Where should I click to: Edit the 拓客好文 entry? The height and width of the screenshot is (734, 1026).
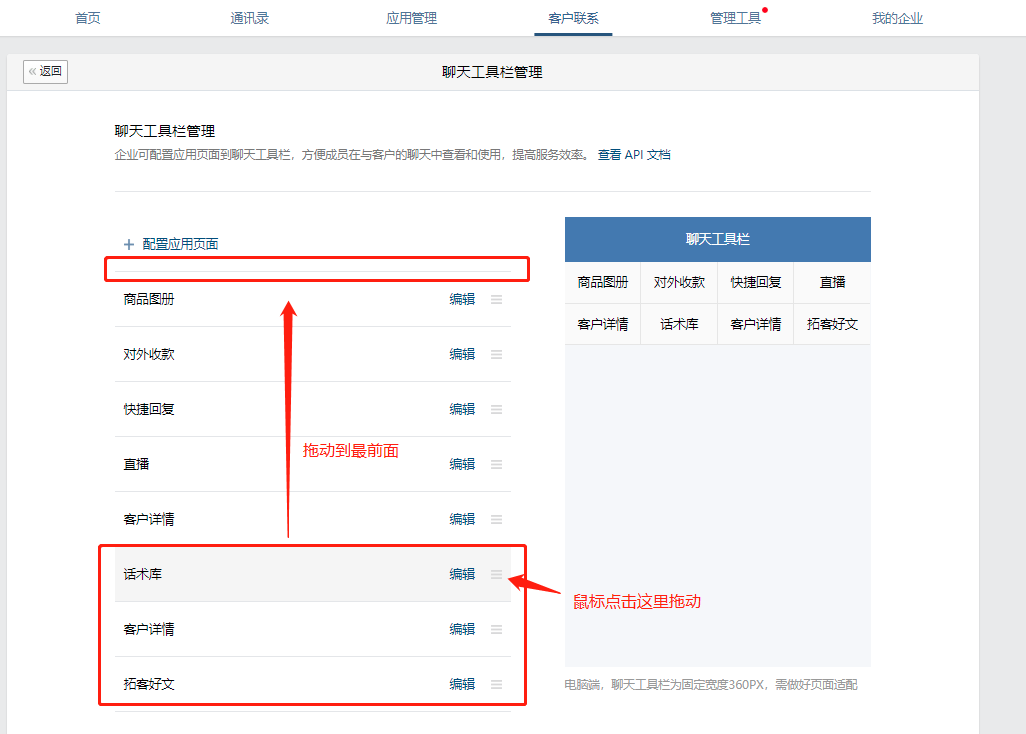[462, 684]
